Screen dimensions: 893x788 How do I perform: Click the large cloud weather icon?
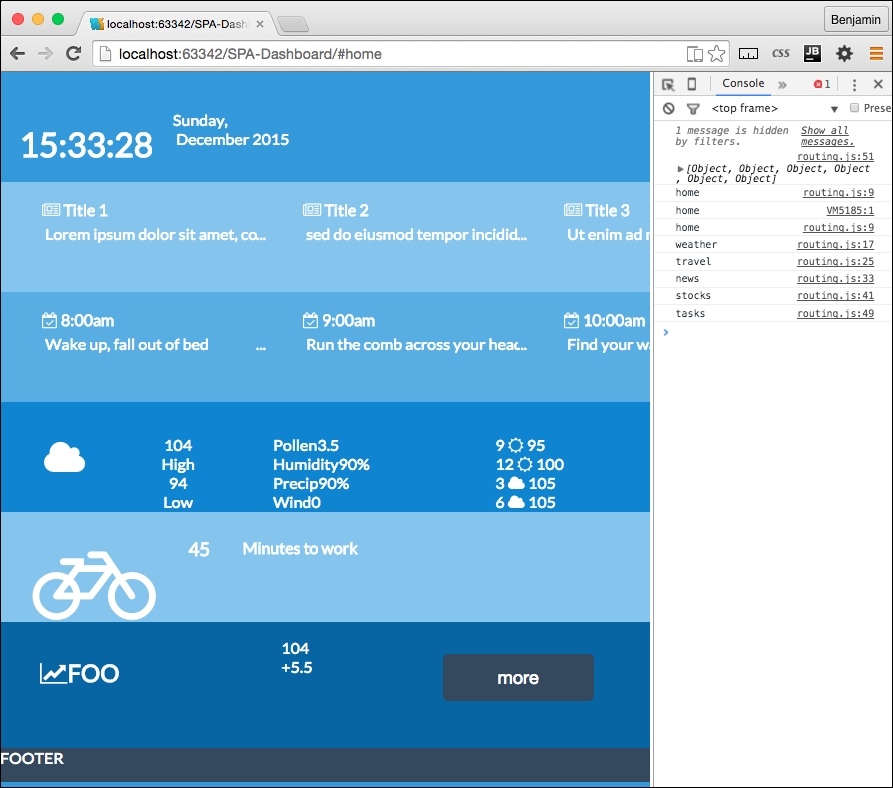[x=64, y=458]
